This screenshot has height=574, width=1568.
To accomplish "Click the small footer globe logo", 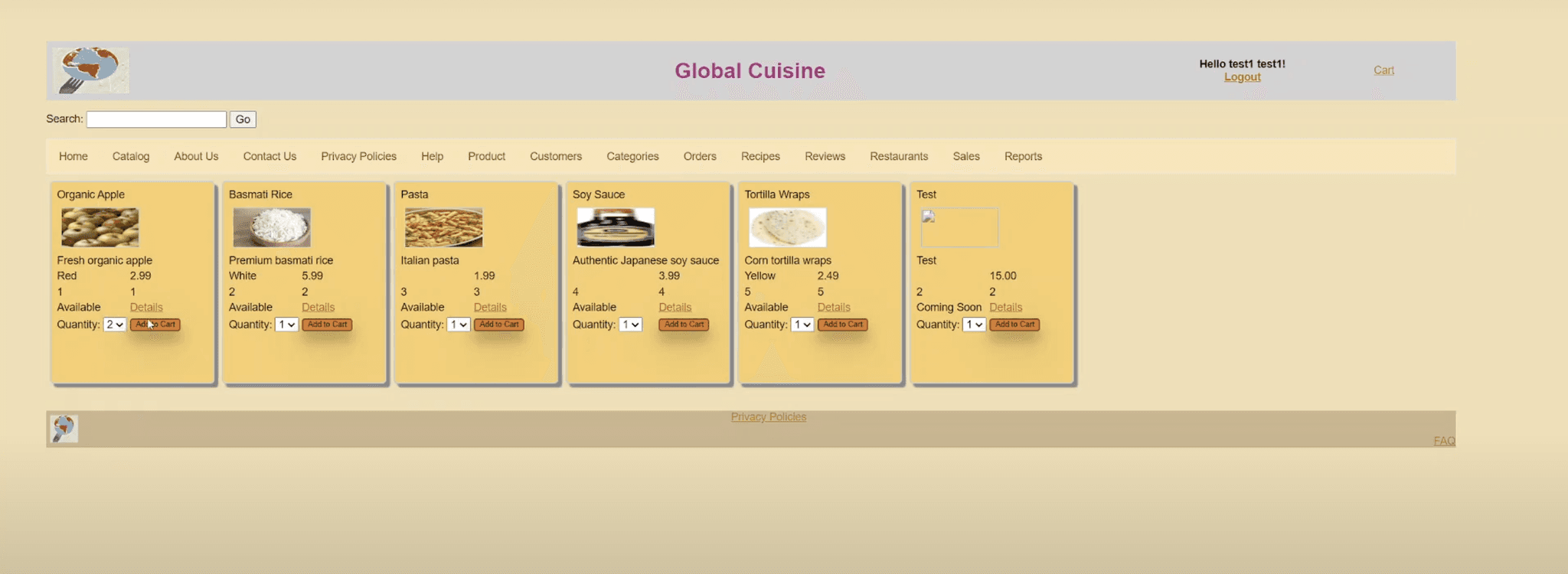I will pos(64,429).
